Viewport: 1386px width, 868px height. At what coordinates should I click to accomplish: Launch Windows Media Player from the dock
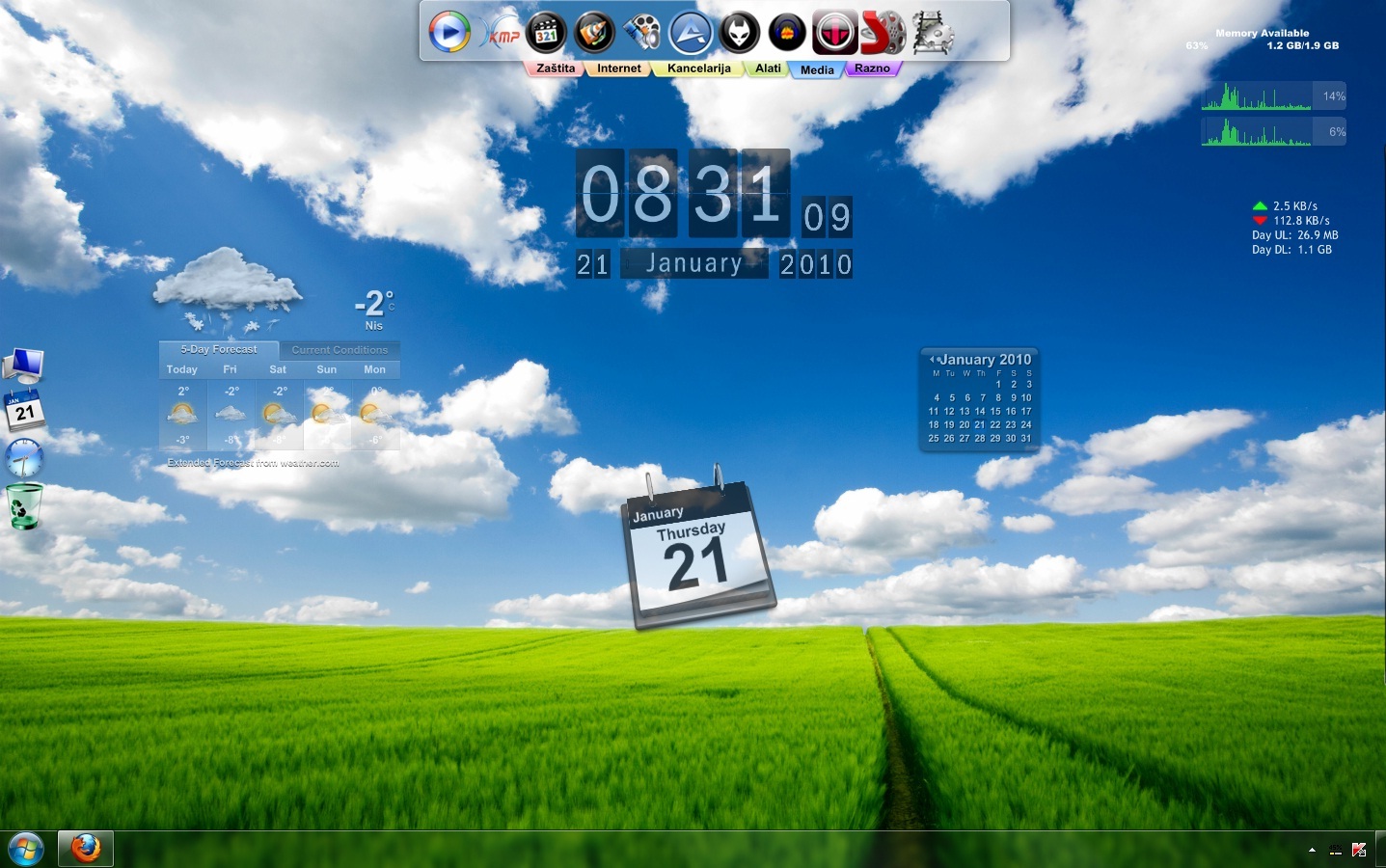[448, 32]
